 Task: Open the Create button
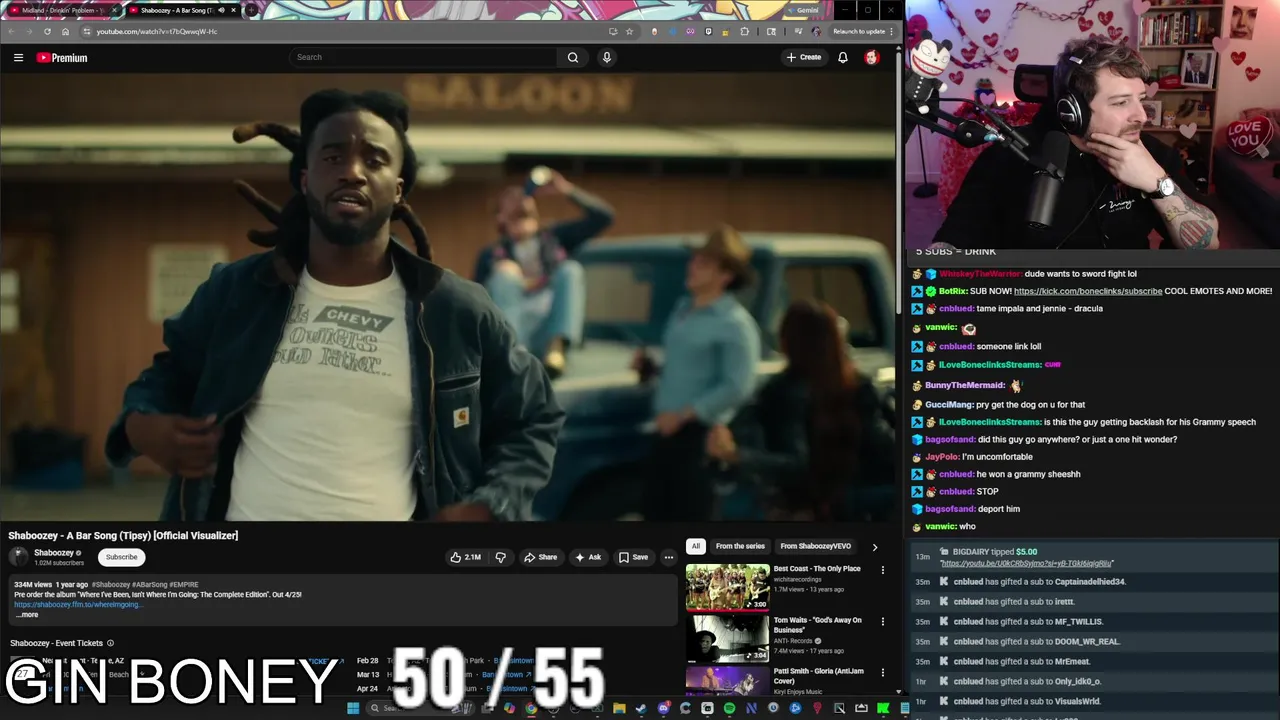tap(803, 57)
